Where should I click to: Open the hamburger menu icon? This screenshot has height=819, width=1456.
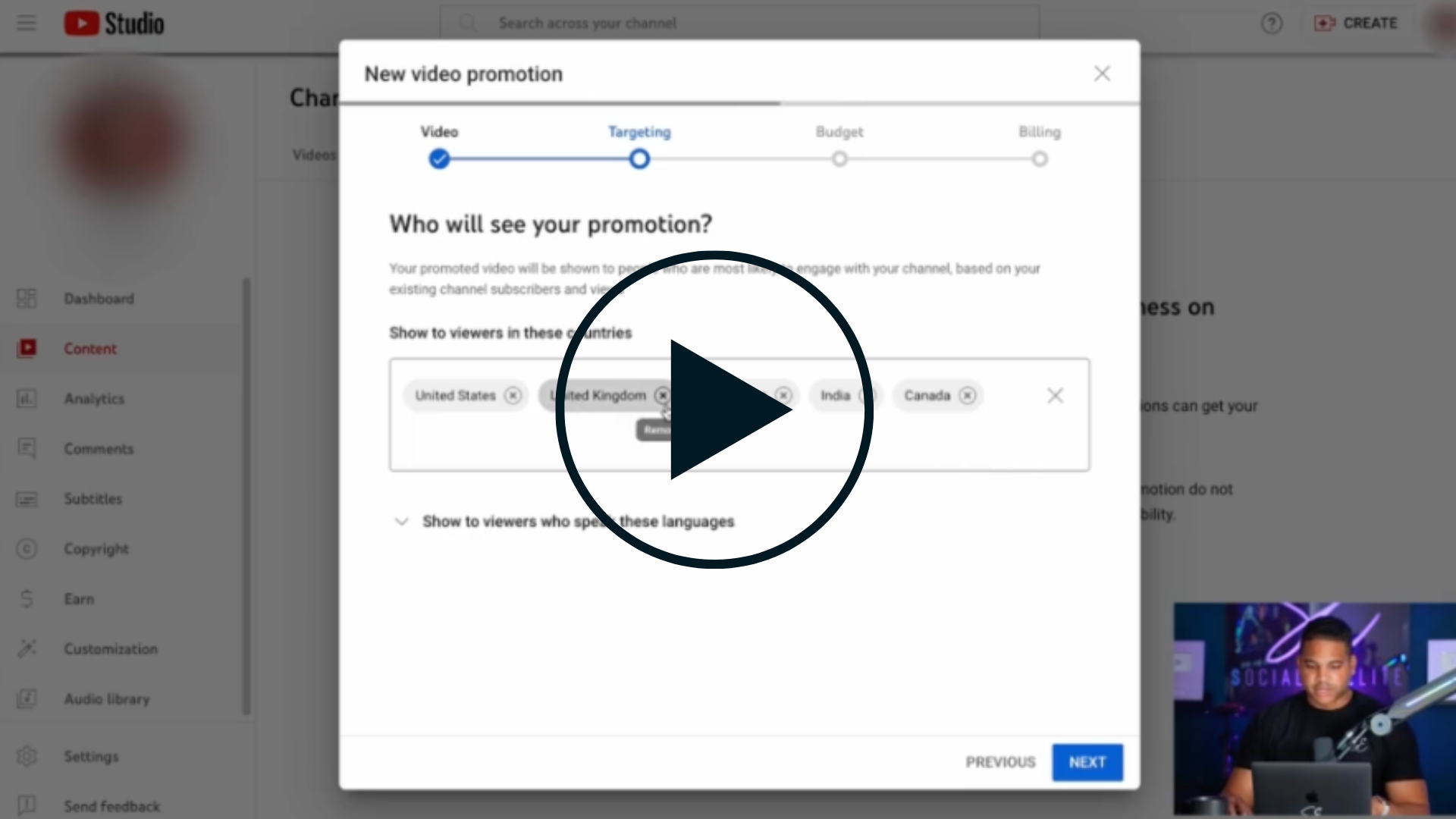pos(27,23)
